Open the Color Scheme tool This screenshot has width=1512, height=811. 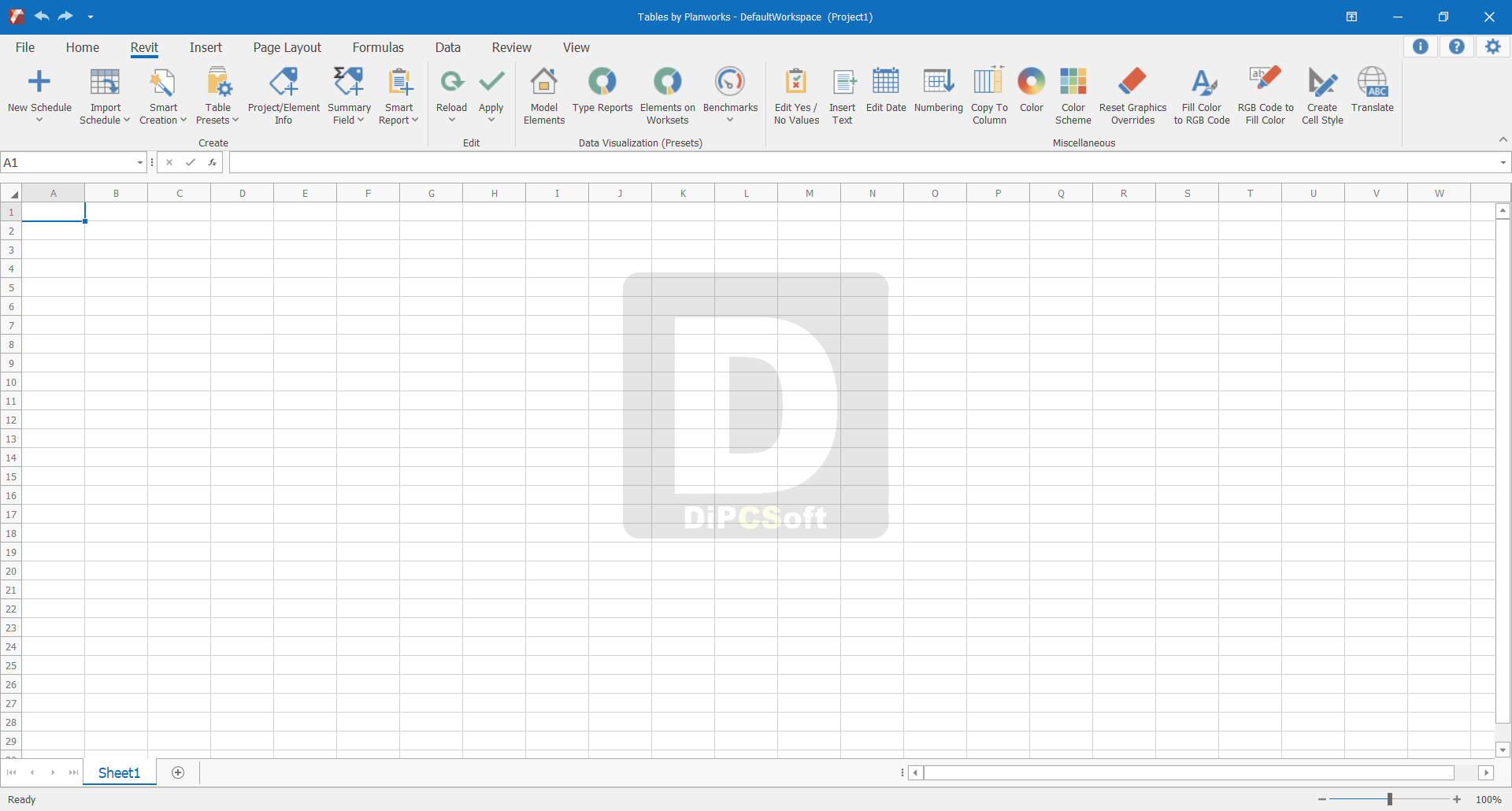pyautogui.click(x=1073, y=96)
